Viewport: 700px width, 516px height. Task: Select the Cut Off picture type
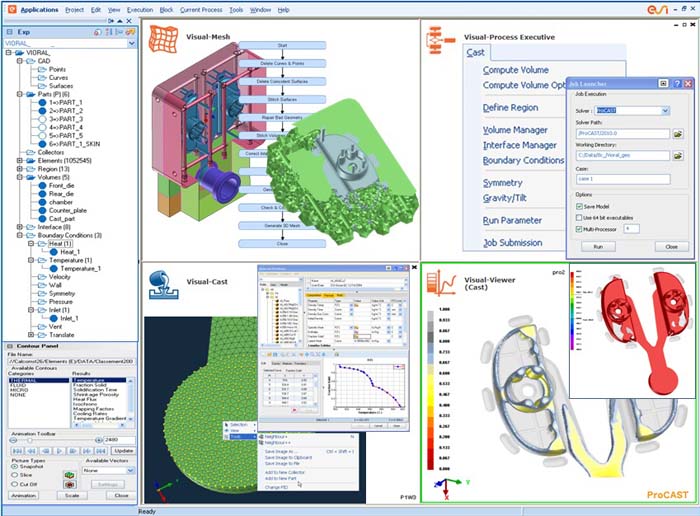click(15, 484)
